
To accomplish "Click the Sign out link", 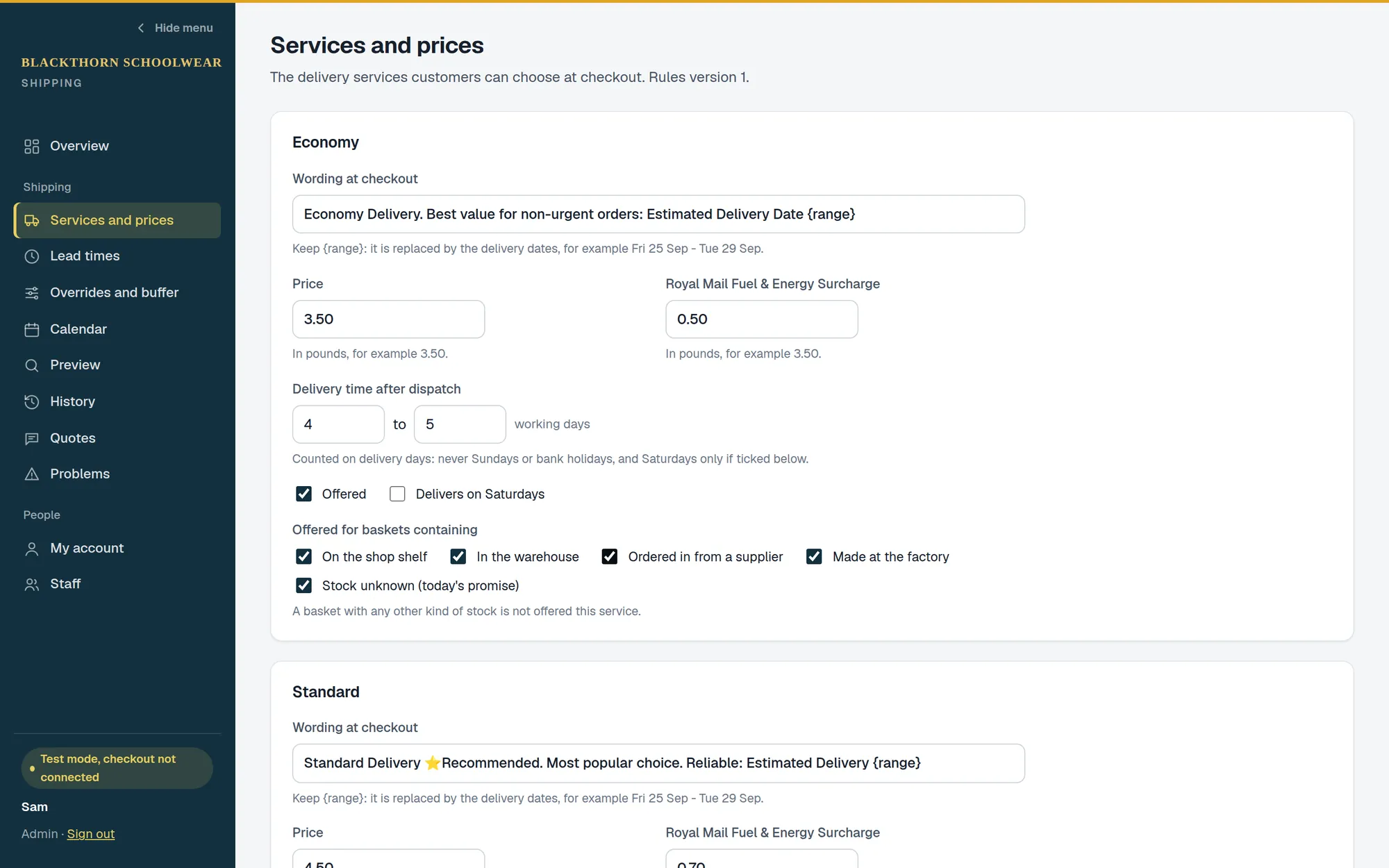I will (91, 834).
